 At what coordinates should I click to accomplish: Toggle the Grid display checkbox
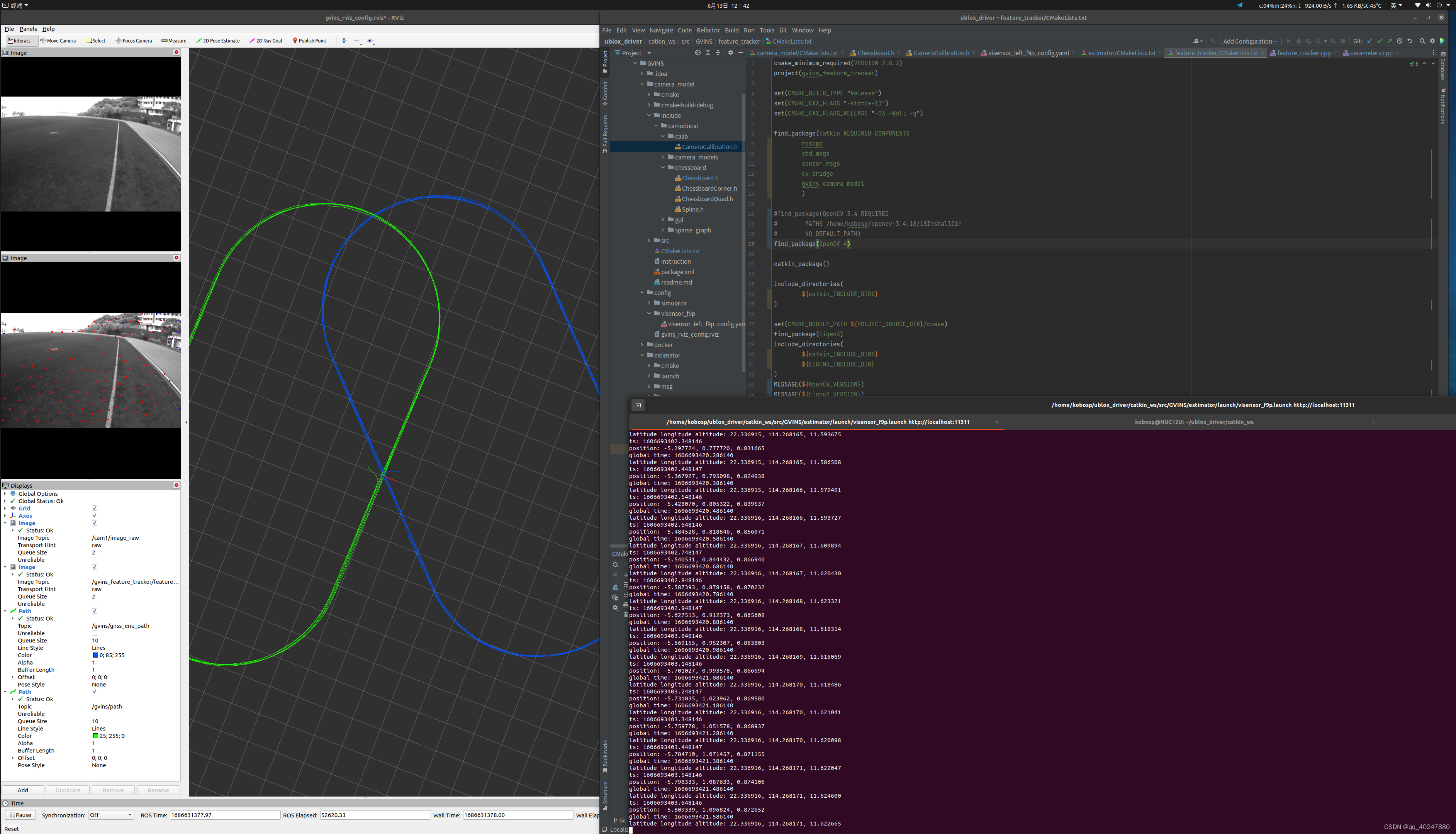[95, 508]
